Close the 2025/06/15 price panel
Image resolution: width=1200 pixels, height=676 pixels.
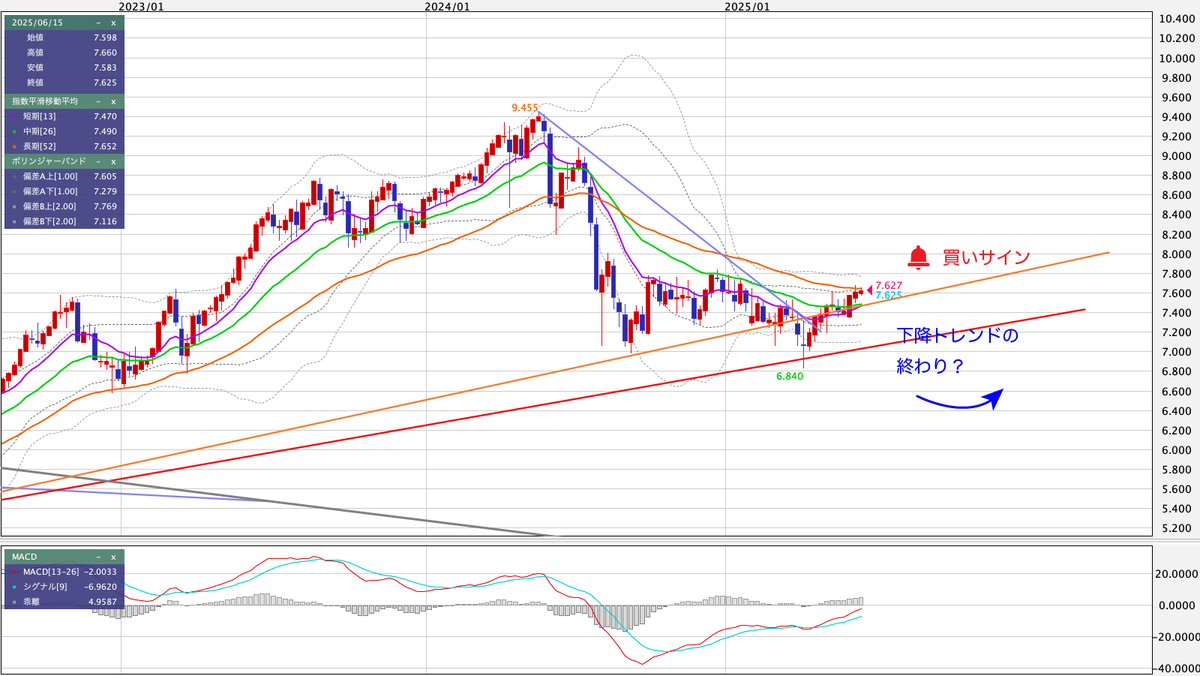tap(113, 21)
